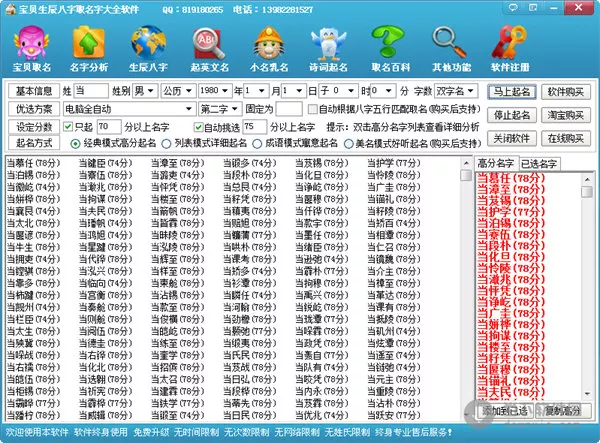Image resolution: width=600 pixels, height=443 pixels.
Task: Click the 基本信息 section button
Action: (34, 91)
